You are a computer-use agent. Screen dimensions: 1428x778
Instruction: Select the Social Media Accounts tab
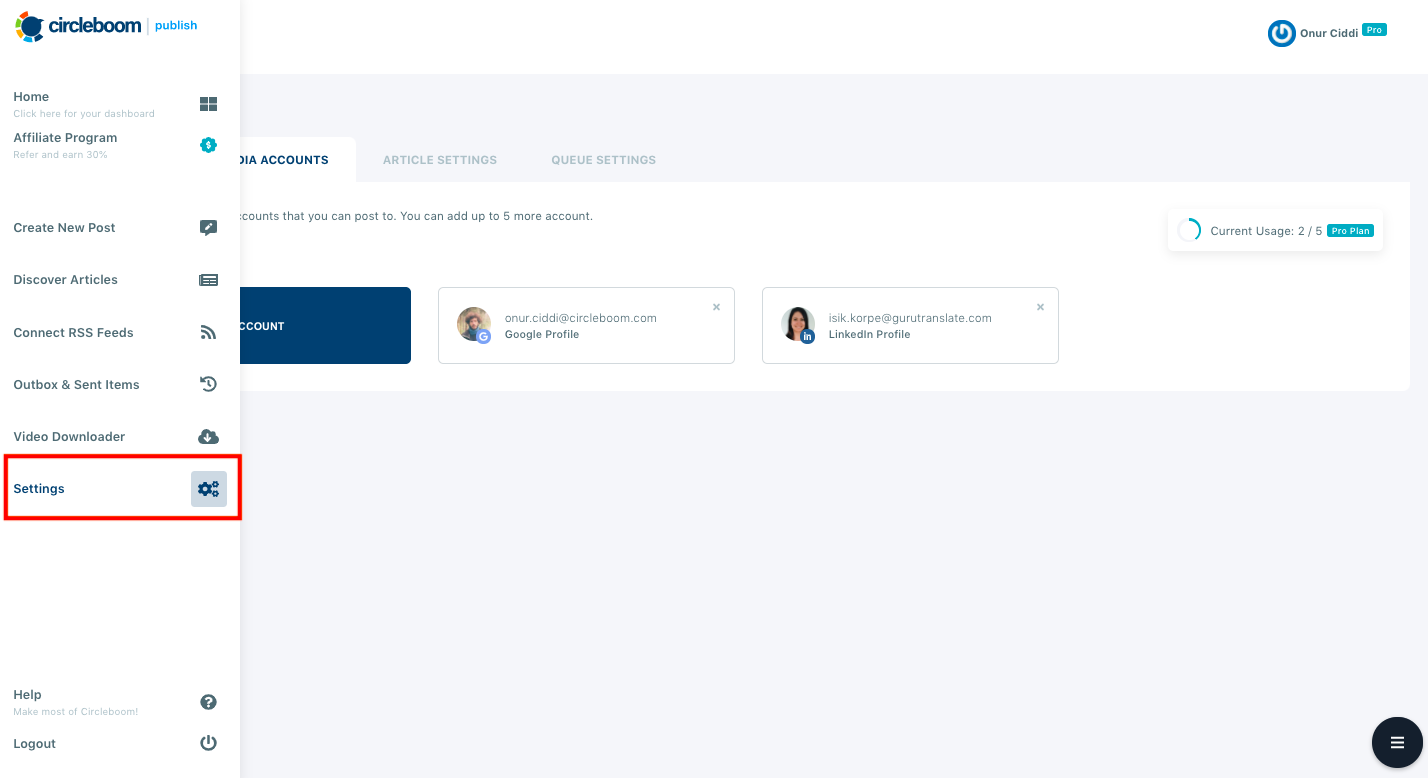[x=298, y=160]
